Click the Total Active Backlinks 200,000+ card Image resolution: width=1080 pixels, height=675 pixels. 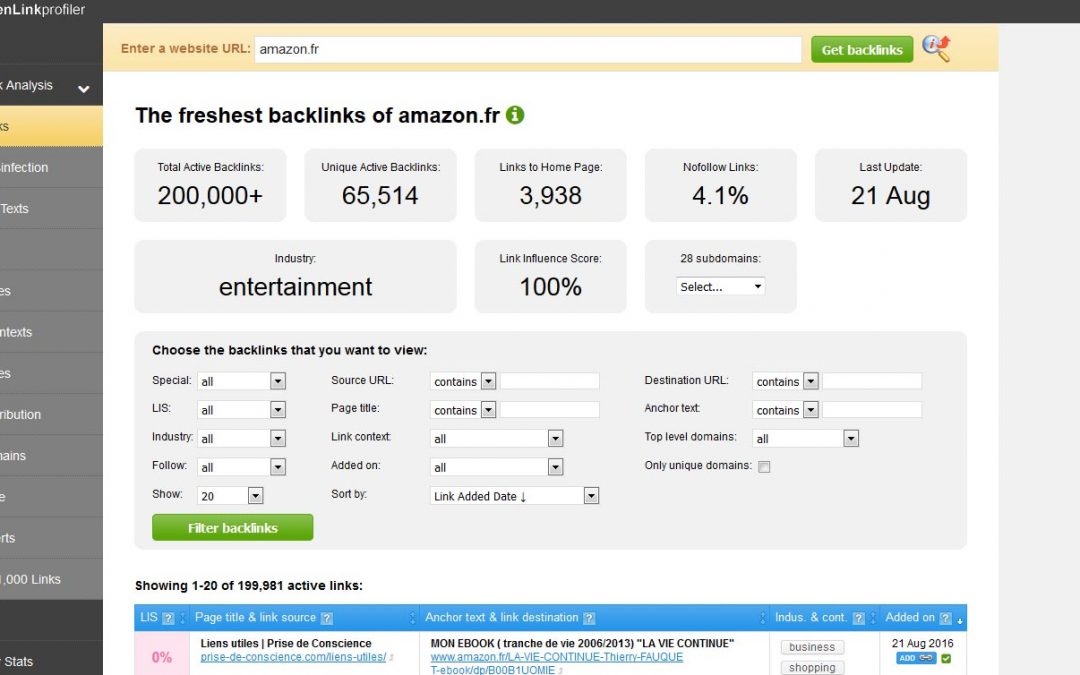(x=210, y=185)
